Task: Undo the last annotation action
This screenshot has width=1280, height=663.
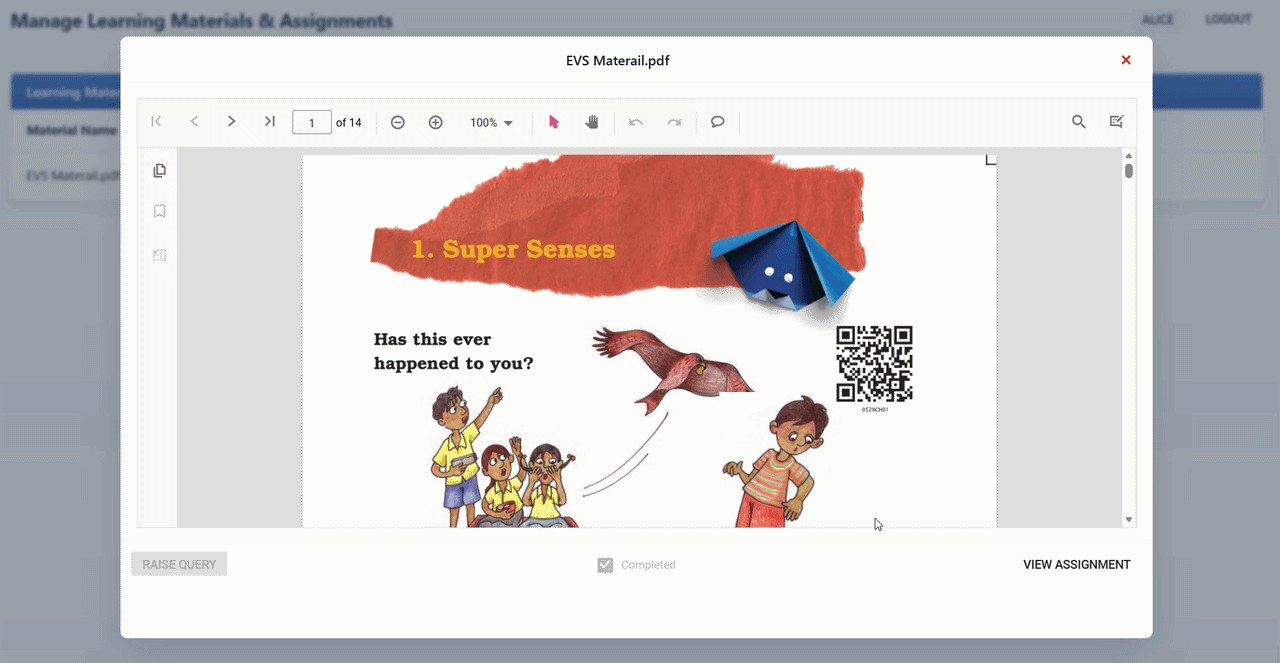Action: (x=635, y=121)
